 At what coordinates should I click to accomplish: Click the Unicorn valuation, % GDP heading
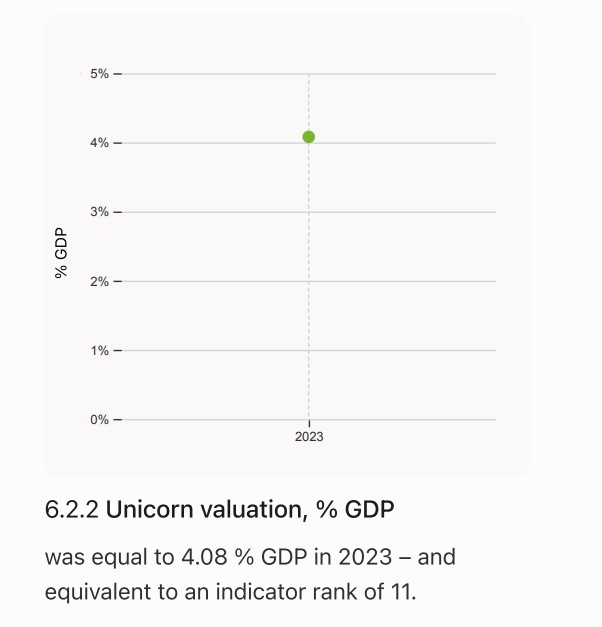click(250, 509)
